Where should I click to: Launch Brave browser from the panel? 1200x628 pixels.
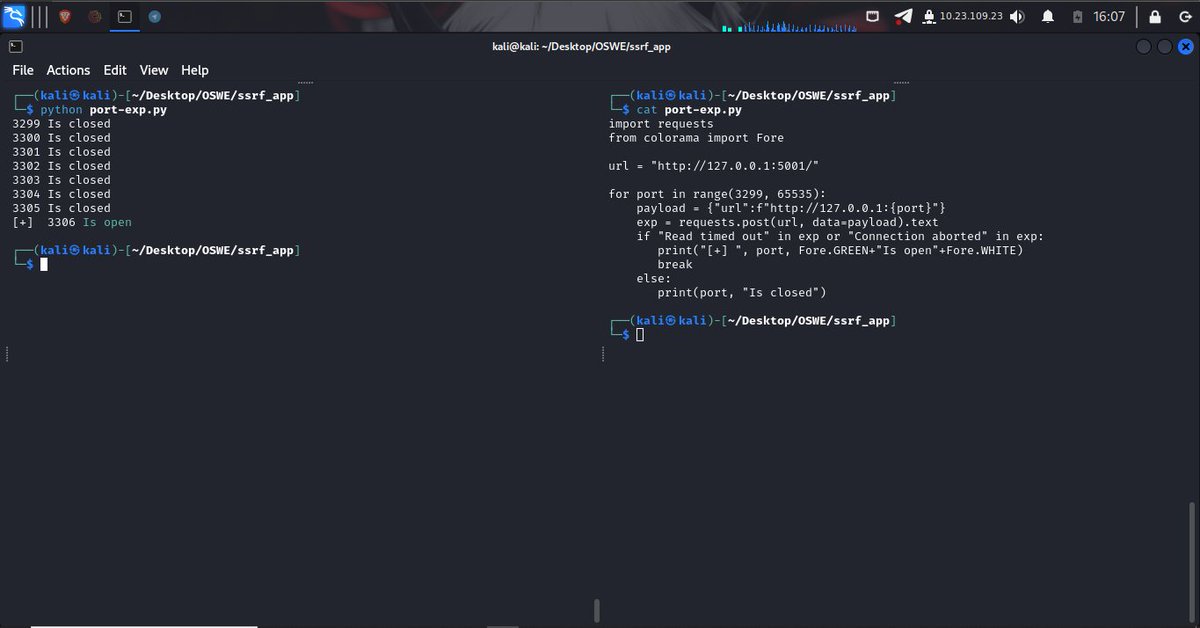(x=65, y=17)
